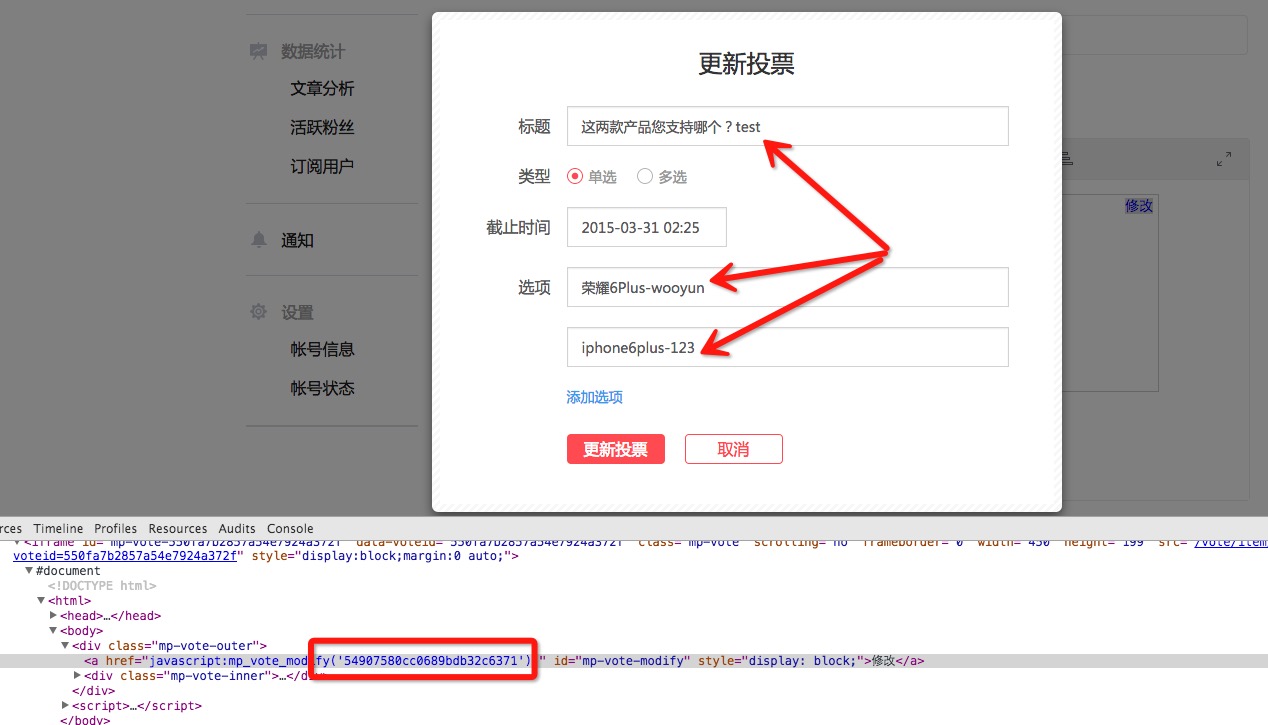Click the 通知 sidebar label

click(297, 241)
